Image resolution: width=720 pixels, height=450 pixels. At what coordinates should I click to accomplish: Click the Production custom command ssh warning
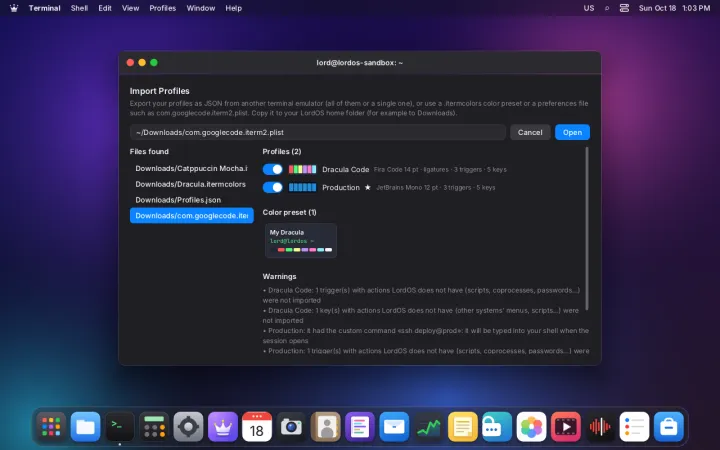point(426,336)
